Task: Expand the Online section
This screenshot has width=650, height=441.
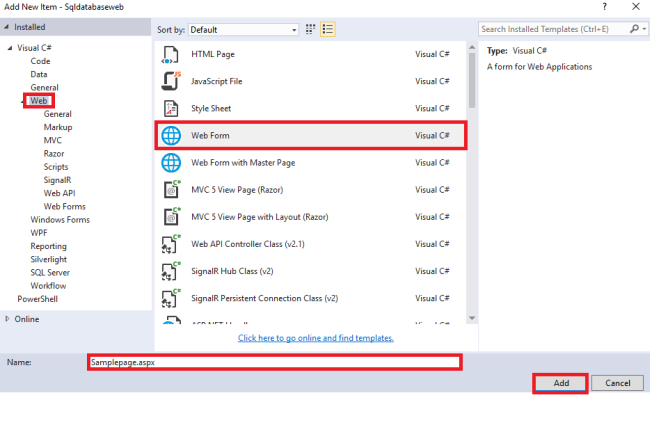Action: click(x=7, y=319)
